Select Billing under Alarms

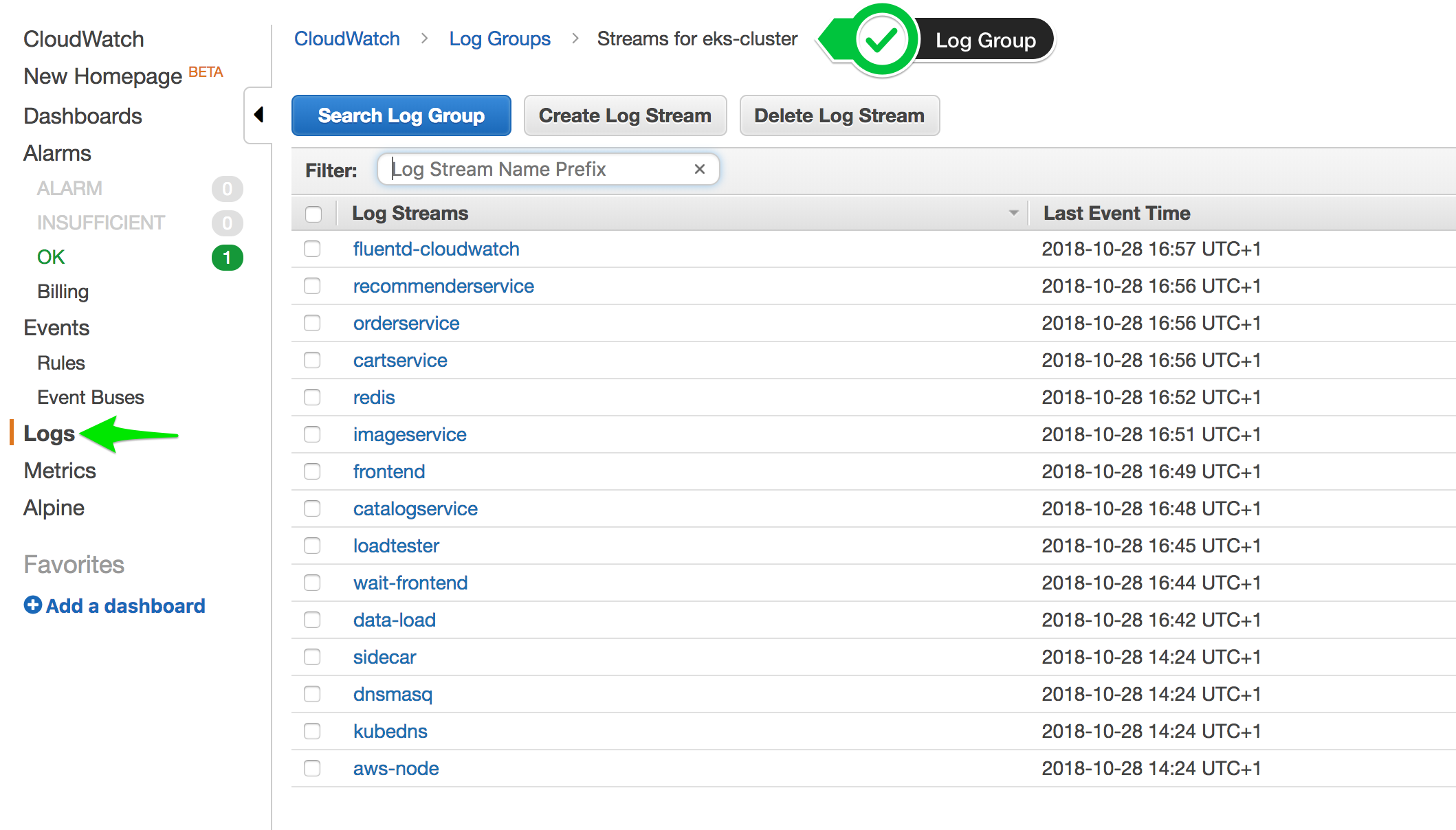[63, 291]
